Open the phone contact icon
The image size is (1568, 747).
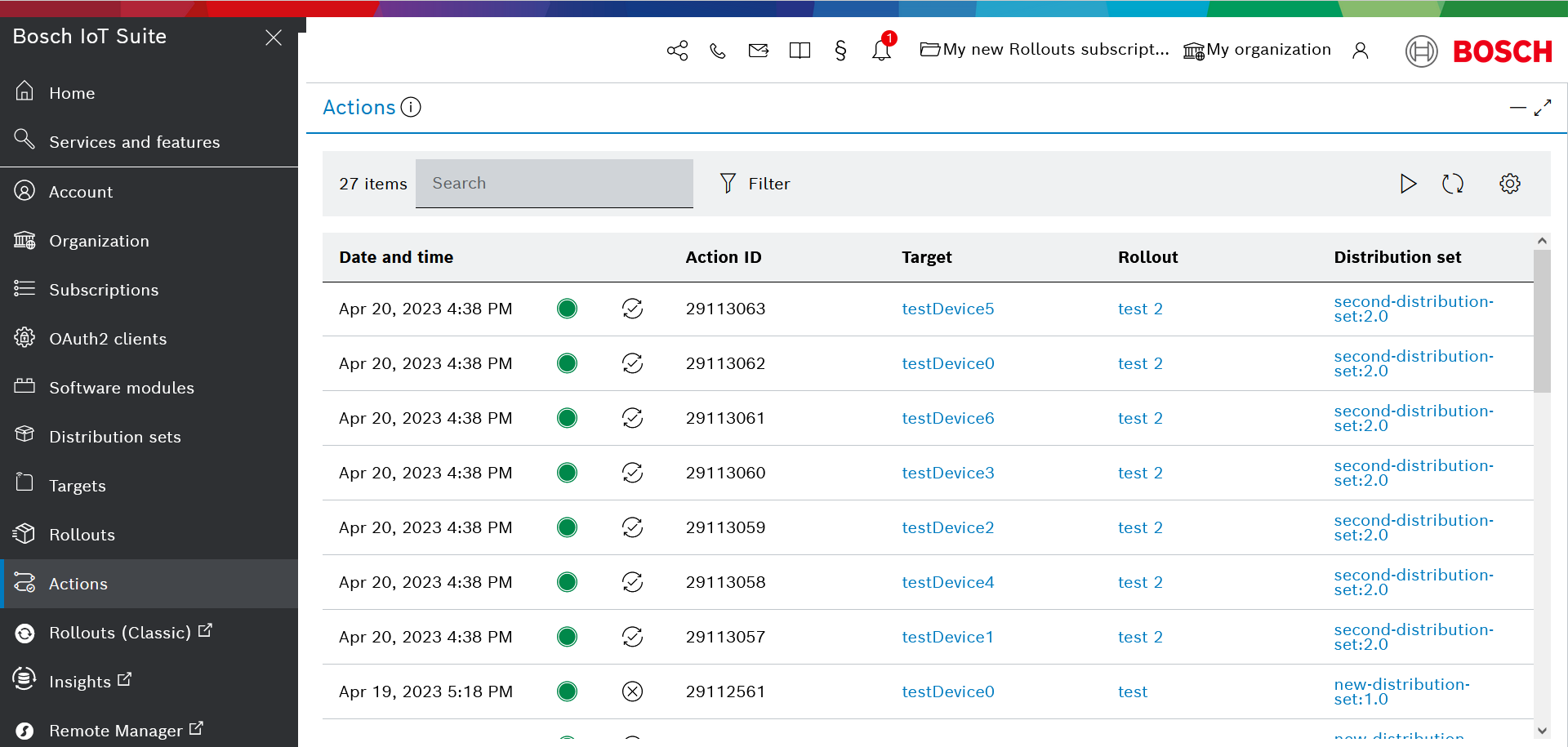718,51
